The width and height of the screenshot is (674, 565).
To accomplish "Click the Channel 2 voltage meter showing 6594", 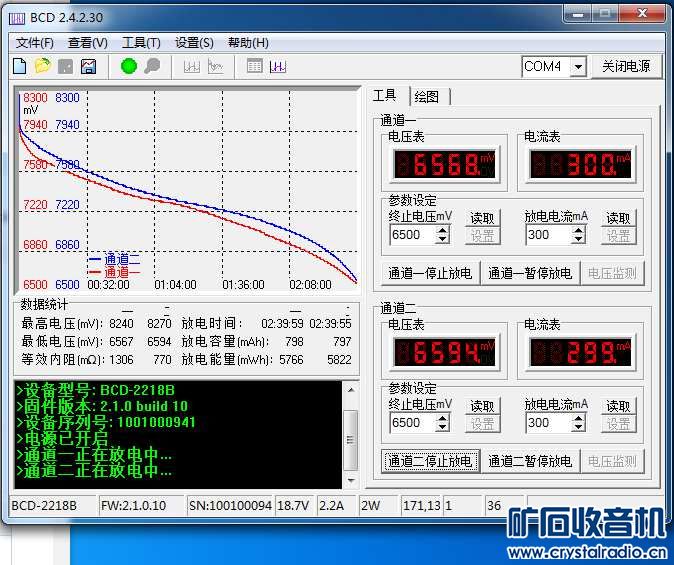I will (x=445, y=352).
